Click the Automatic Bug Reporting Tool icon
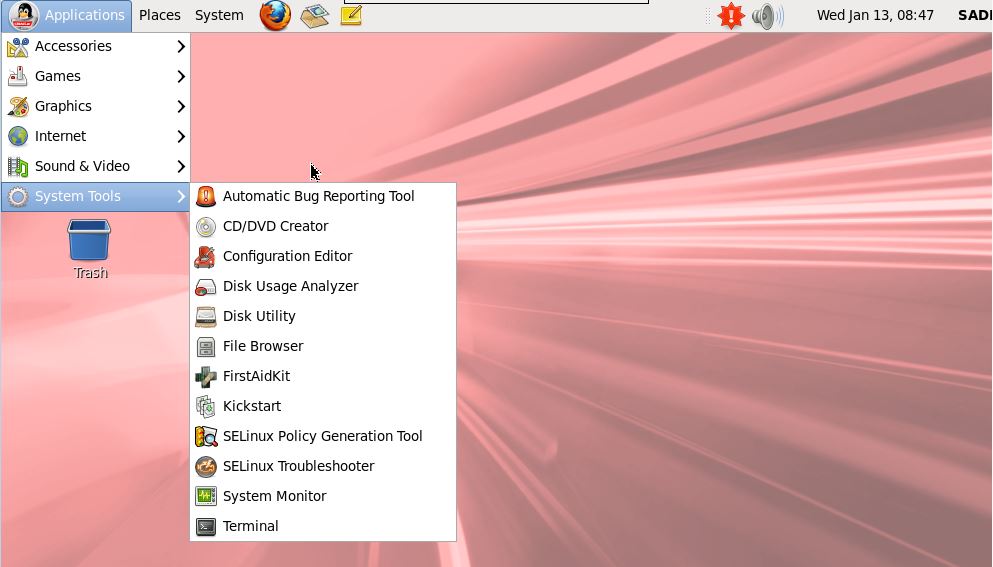 click(x=206, y=196)
